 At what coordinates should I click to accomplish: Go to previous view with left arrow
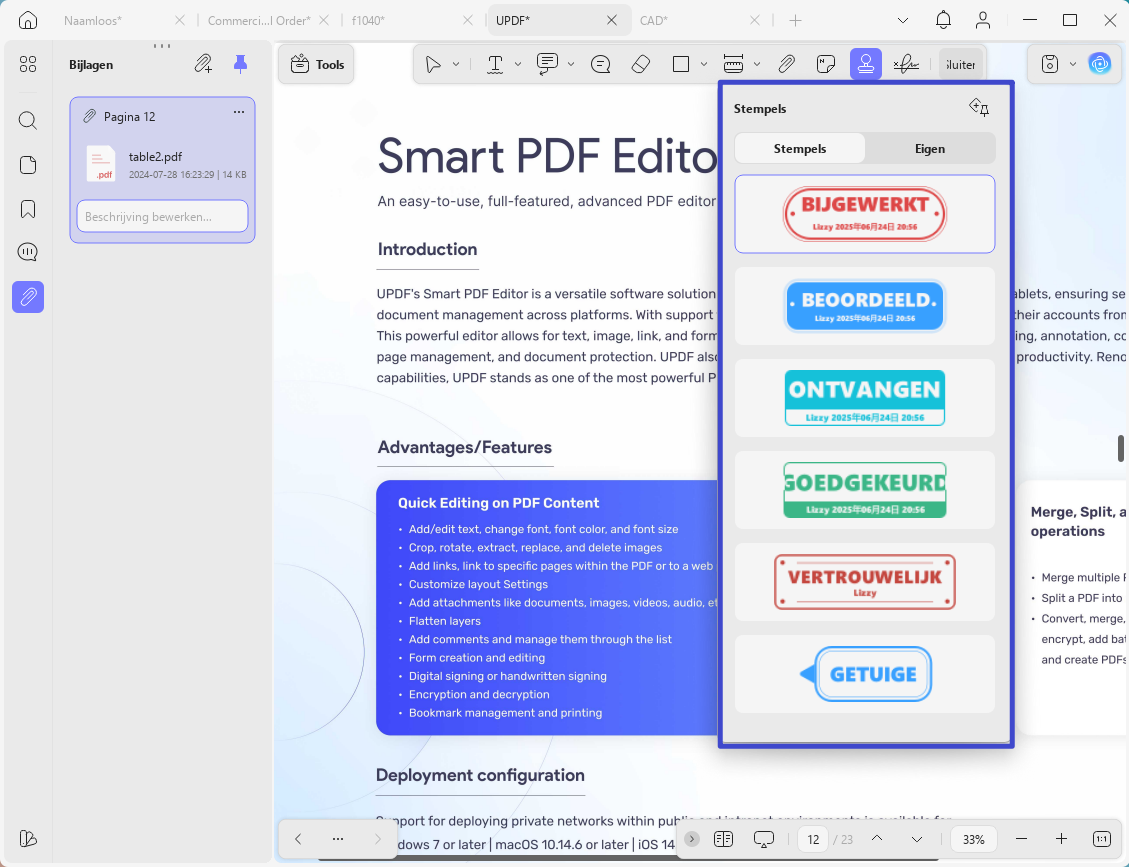point(298,838)
